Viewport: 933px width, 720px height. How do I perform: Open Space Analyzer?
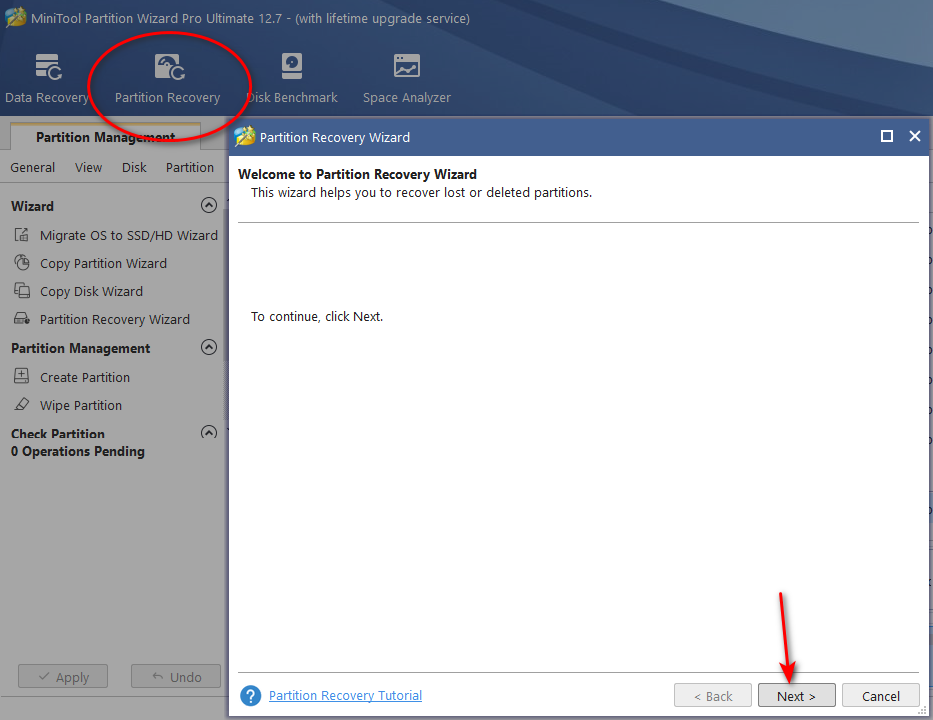(407, 79)
